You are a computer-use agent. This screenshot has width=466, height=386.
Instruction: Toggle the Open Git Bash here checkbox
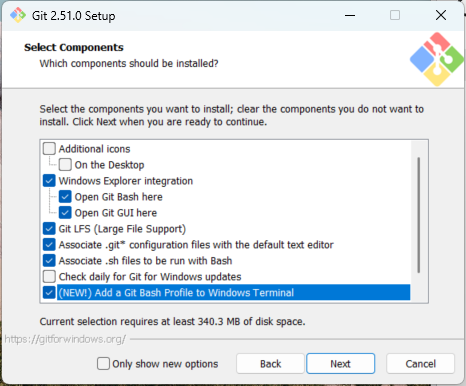65,197
